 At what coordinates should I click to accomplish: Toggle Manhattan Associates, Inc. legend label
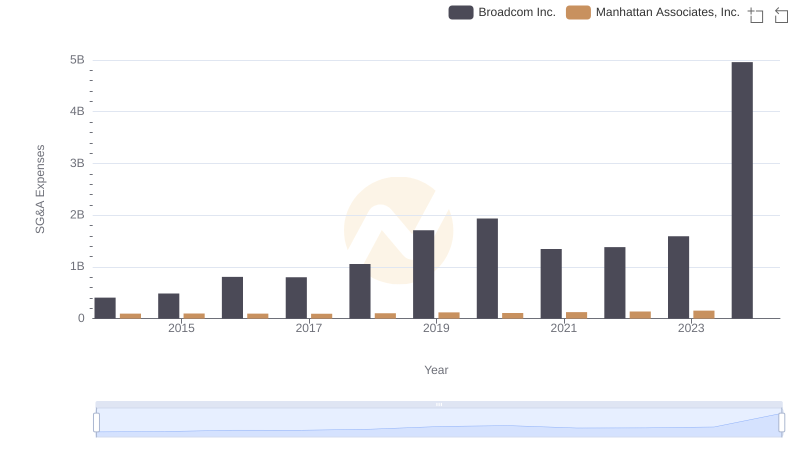click(x=667, y=12)
